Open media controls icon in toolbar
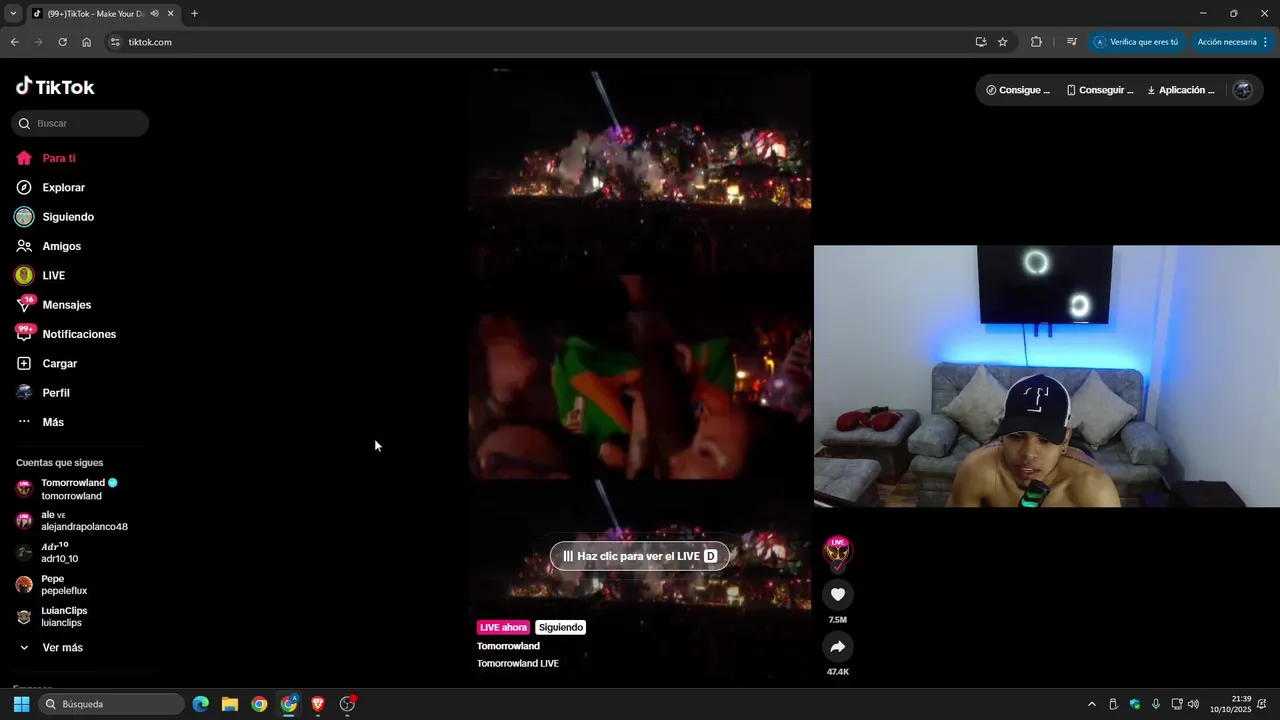Screen dimensions: 1280x720 coord(1071,42)
